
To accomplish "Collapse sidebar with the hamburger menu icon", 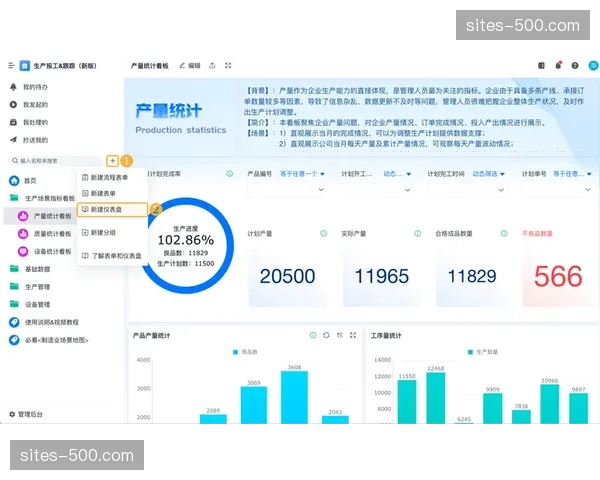I will (11, 66).
